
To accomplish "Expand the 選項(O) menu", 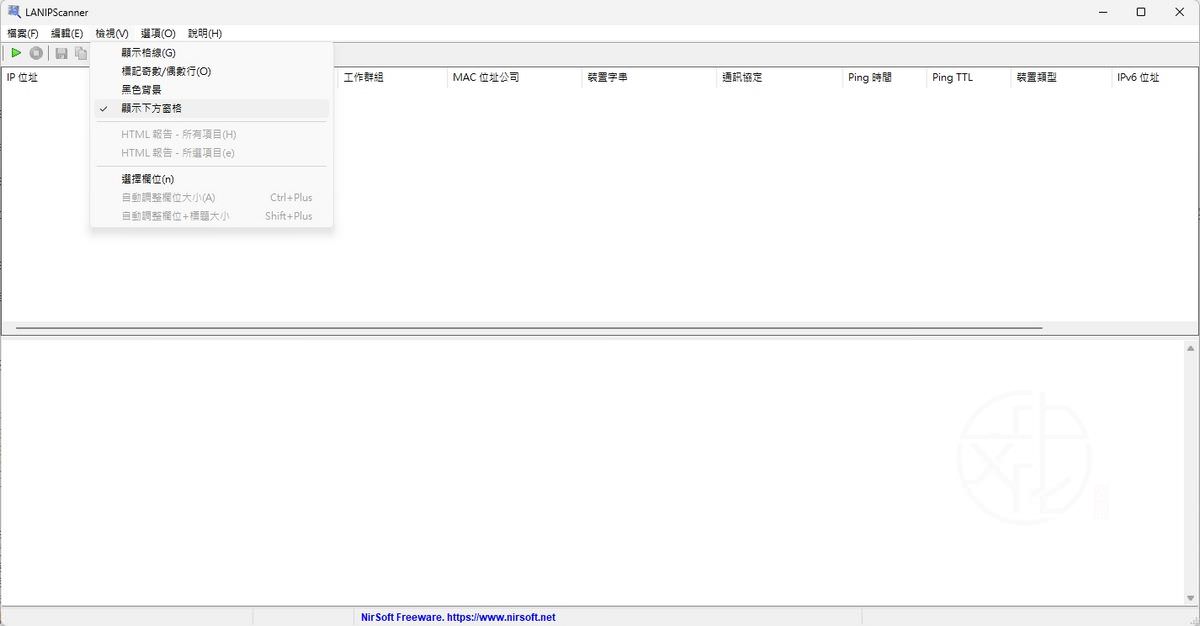I will point(158,33).
